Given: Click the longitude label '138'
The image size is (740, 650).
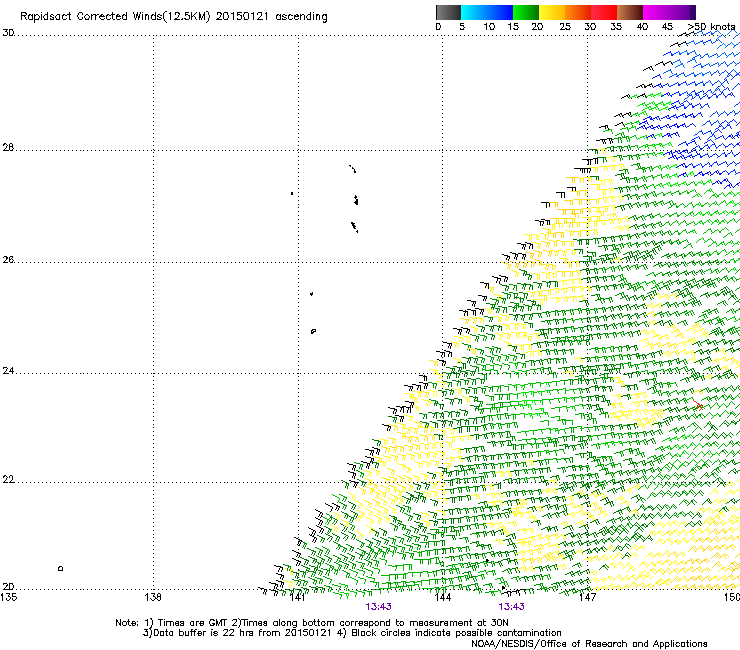Looking at the screenshot, I should pos(153,597).
